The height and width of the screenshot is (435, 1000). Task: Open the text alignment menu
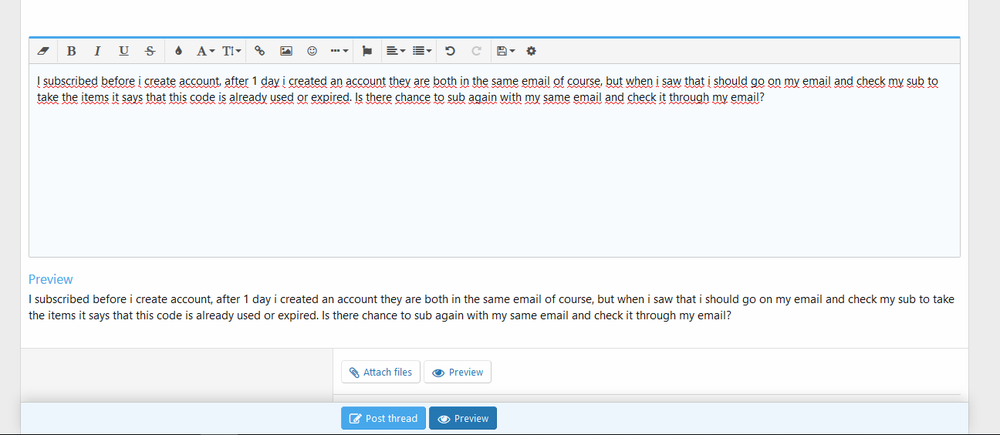pyautogui.click(x=395, y=50)
